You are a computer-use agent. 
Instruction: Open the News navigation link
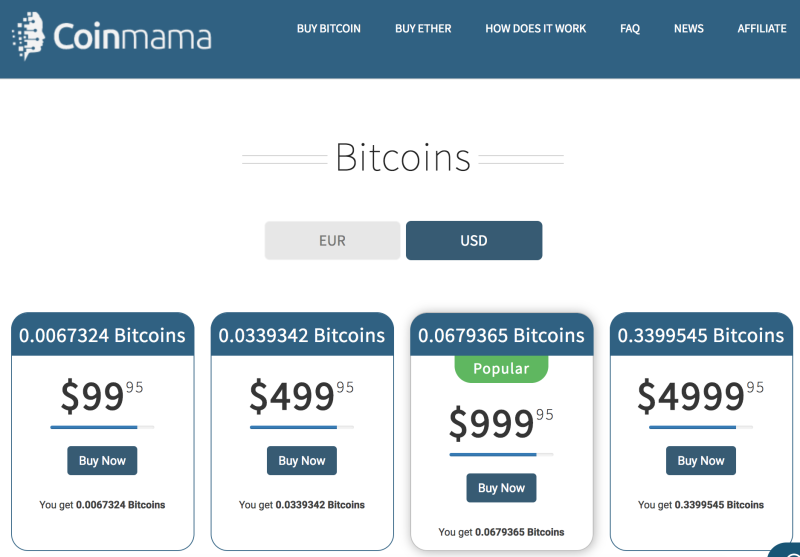pyautogui.click(x=688, y=29)
